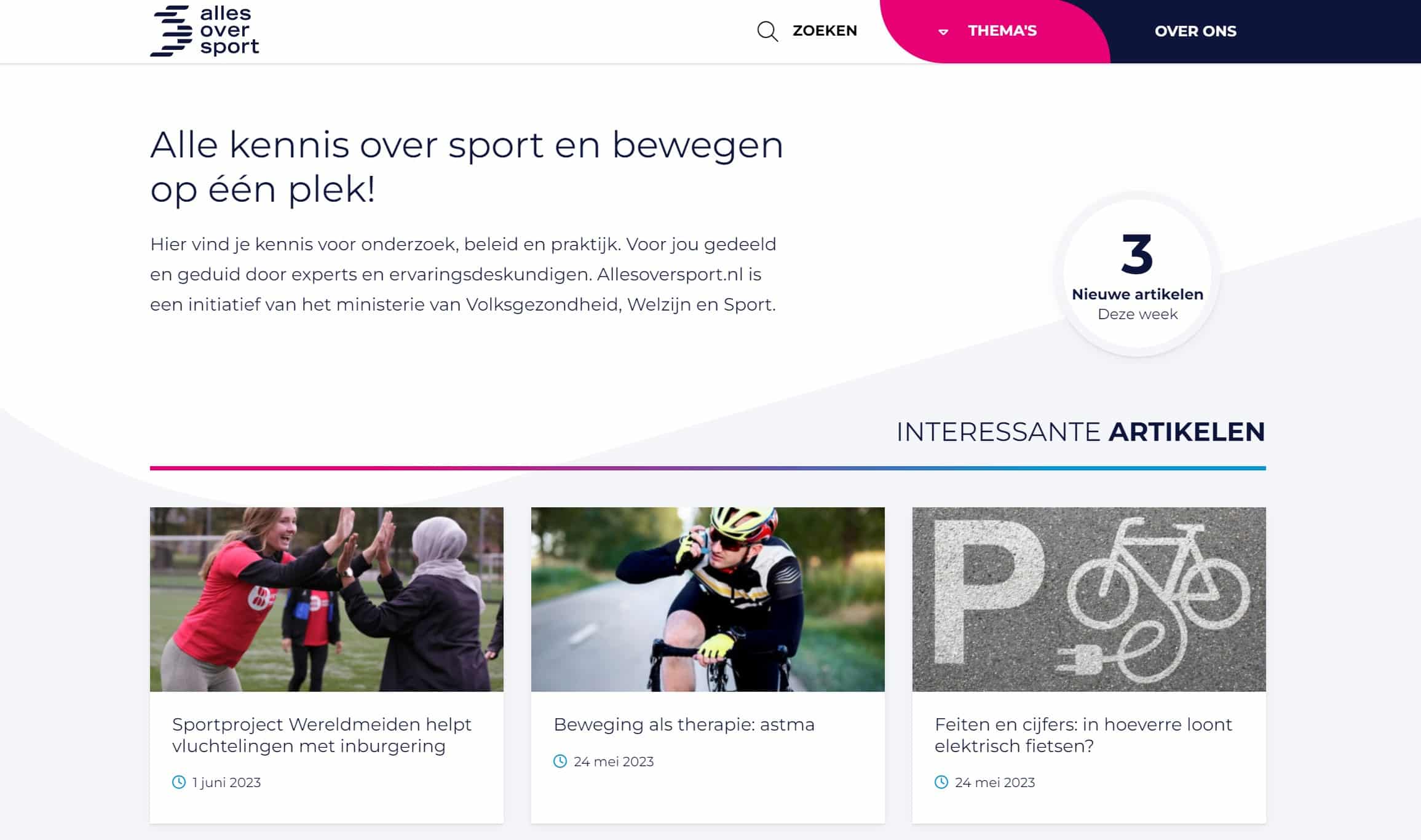The height and width of the screenshot is (840, 1421).
Task: Click the pink-to-blue gradient divider line
Action: (x=708, y=468)
